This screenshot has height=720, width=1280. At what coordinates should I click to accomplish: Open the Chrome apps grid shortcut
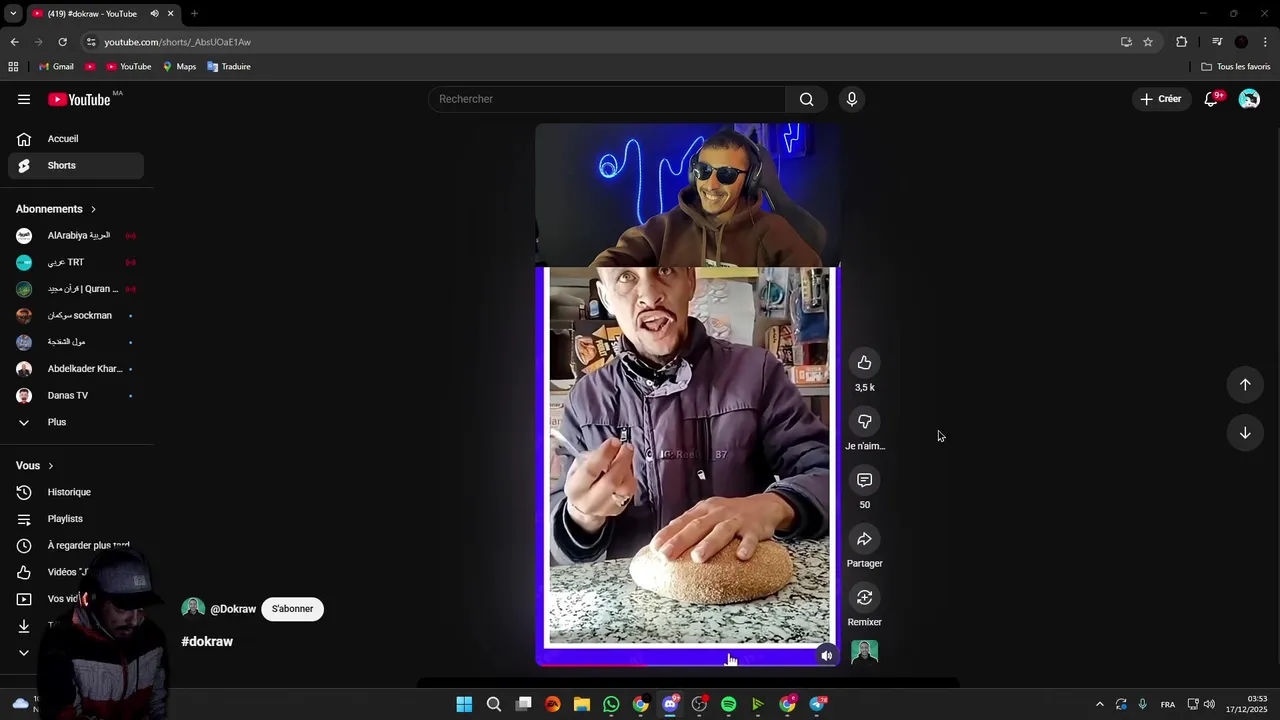(13, 67)
